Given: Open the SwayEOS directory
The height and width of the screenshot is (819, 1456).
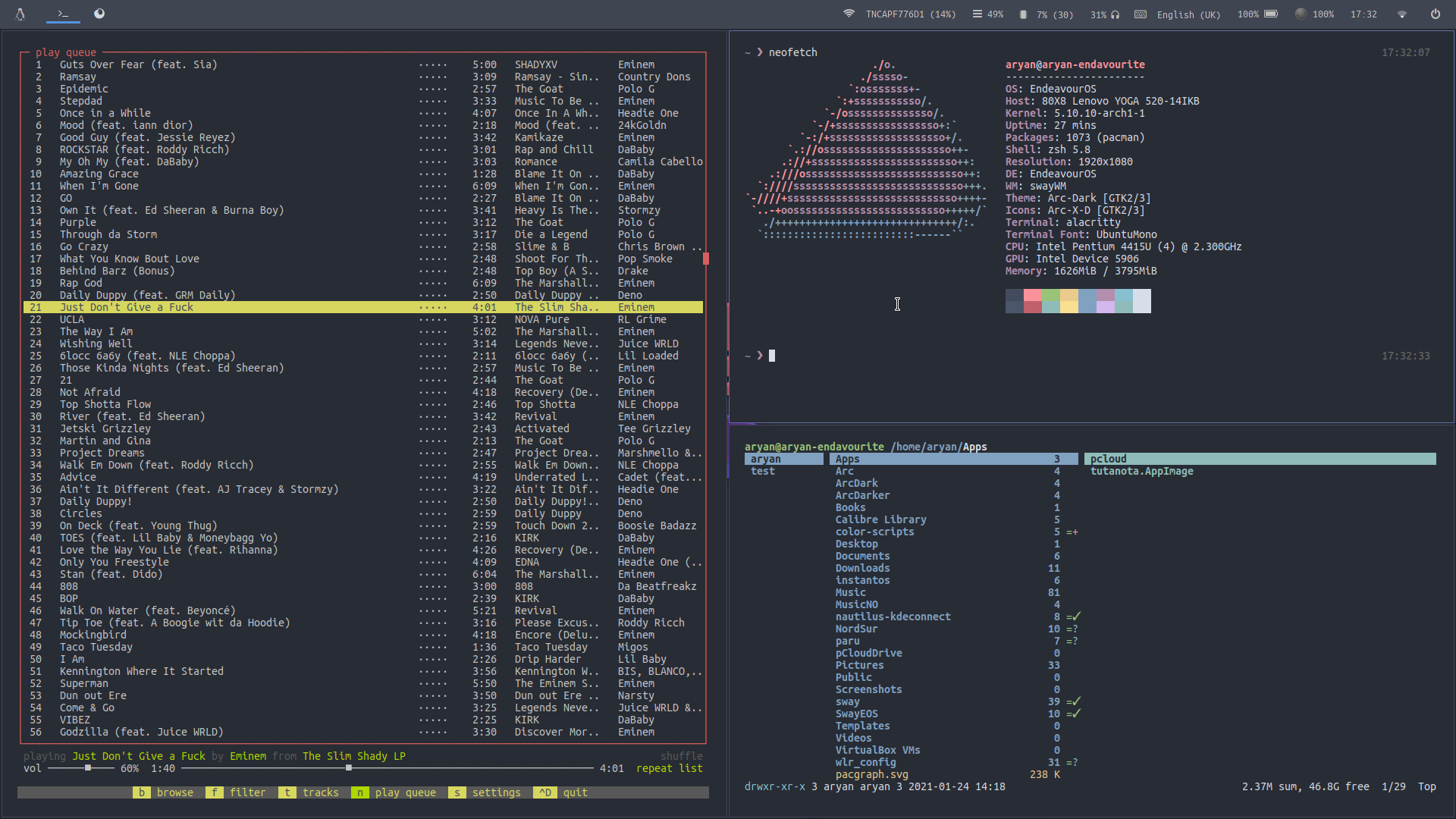Looking at the screenshot, I should click(x=954, y=714).
